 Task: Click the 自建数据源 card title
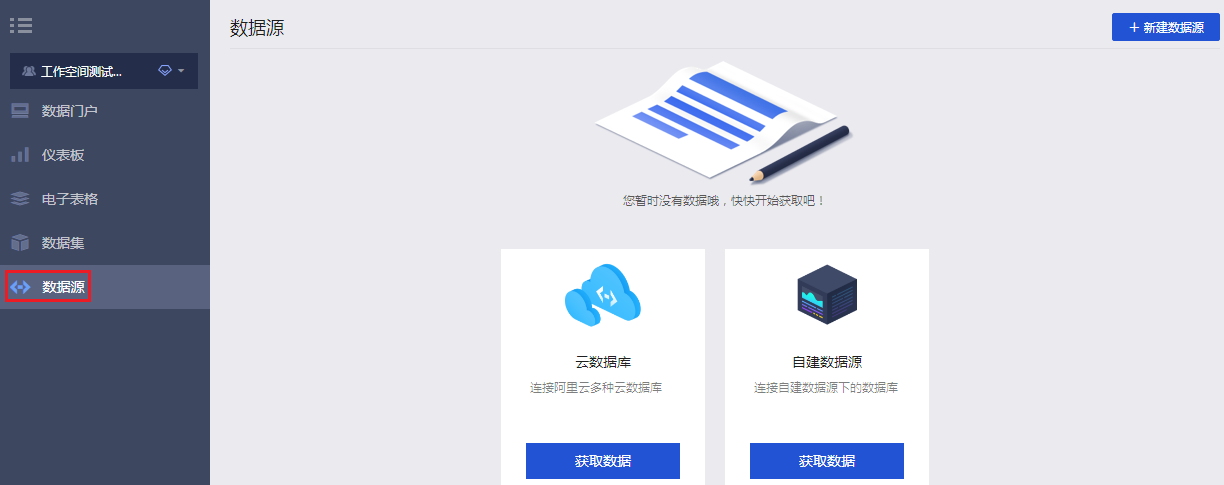827,362
